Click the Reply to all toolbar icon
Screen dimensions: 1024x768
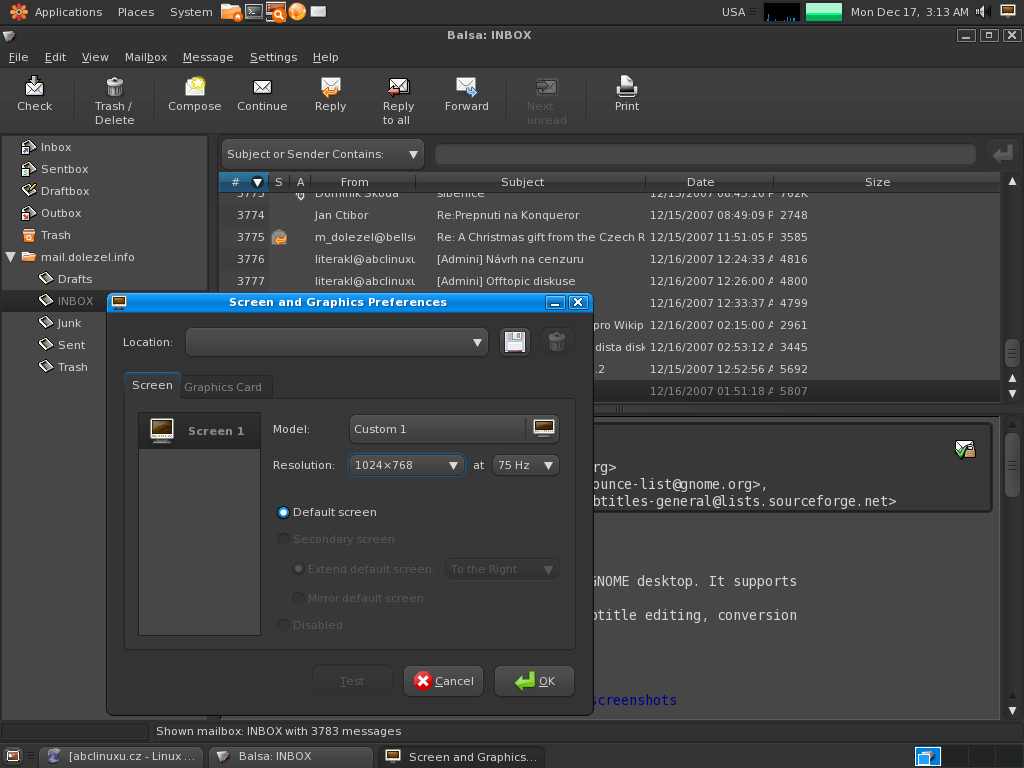398,101
